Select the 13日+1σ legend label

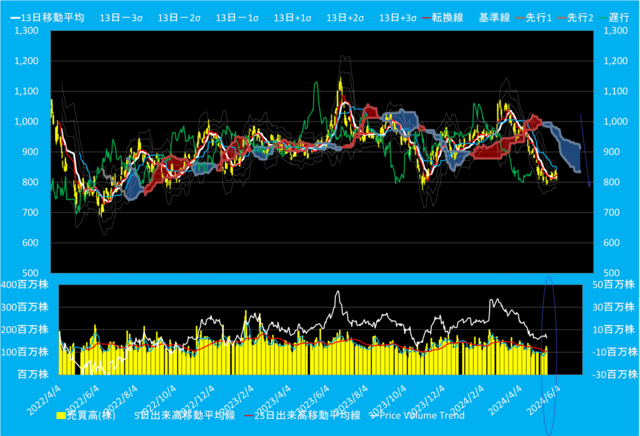(292, 18)
